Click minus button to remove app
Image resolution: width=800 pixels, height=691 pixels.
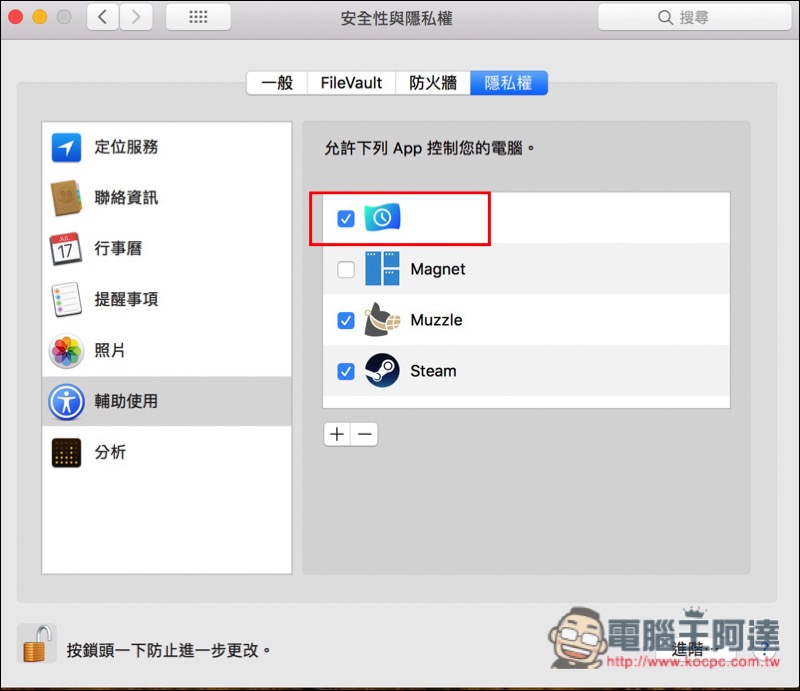pos(365,434)
